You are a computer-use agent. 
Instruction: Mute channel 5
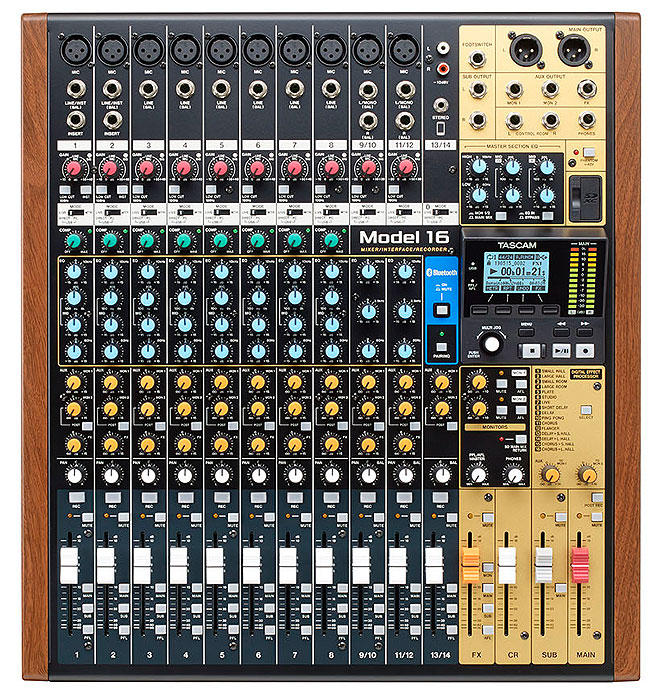233,517
